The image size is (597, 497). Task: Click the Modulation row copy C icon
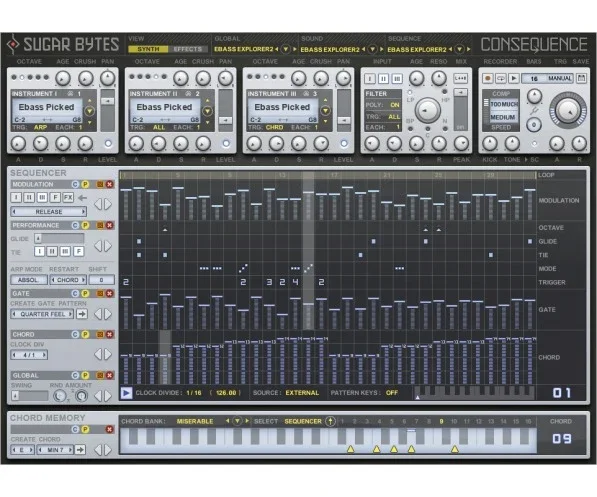pyautogui.click(x=75, y=184)
